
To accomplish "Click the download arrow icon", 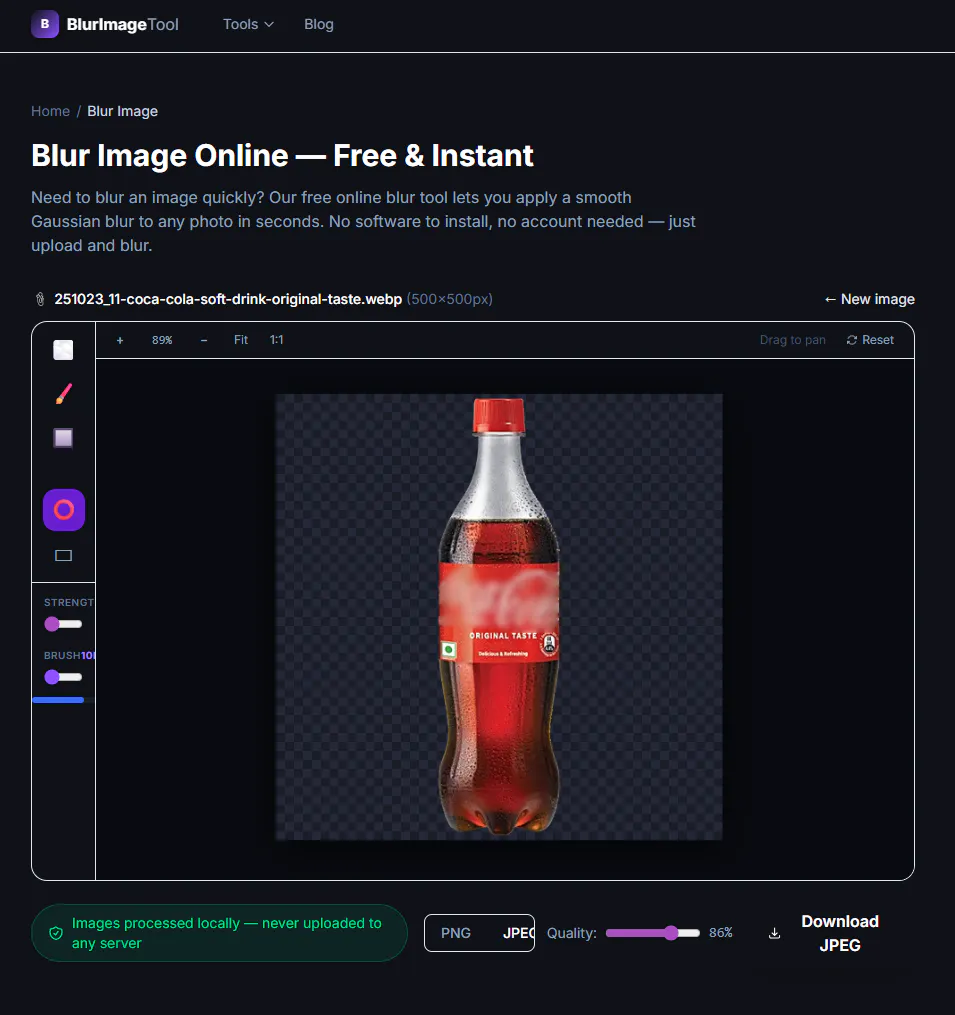I will tap(774, 933).
